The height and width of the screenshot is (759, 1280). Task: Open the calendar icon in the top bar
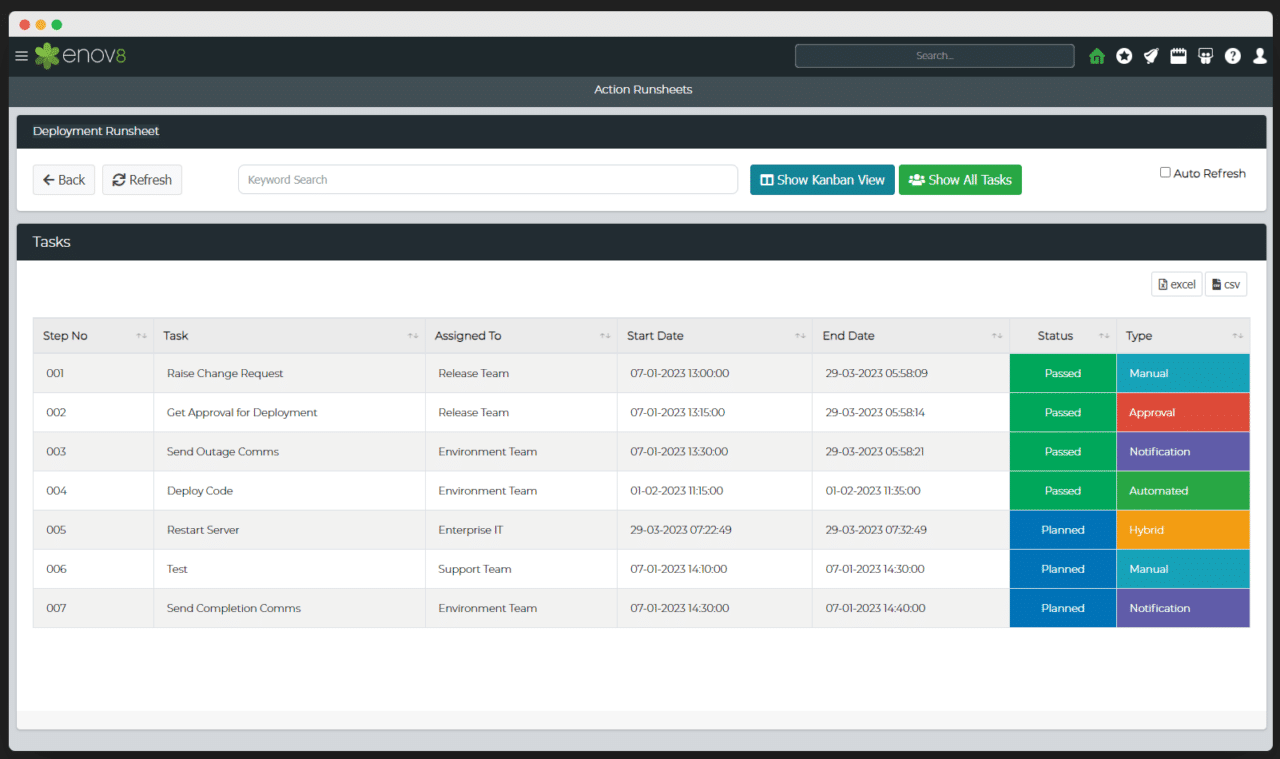tap(1178, 56)
